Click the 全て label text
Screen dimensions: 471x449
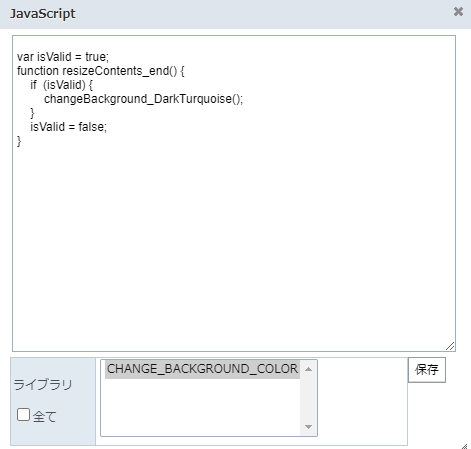tap(44, 416)
